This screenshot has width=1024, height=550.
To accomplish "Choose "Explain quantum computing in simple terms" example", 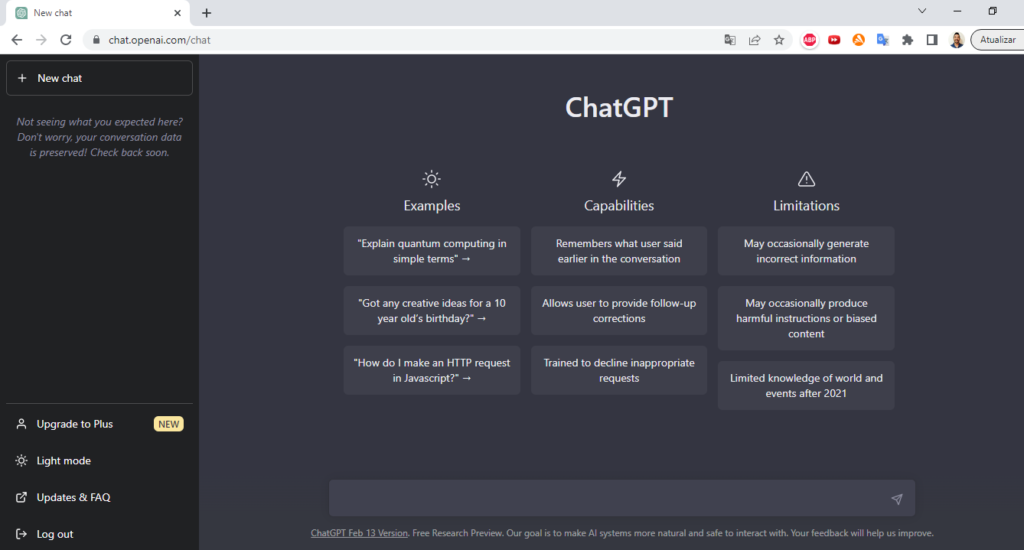I will pyautogui.click(x=432, y=251).
